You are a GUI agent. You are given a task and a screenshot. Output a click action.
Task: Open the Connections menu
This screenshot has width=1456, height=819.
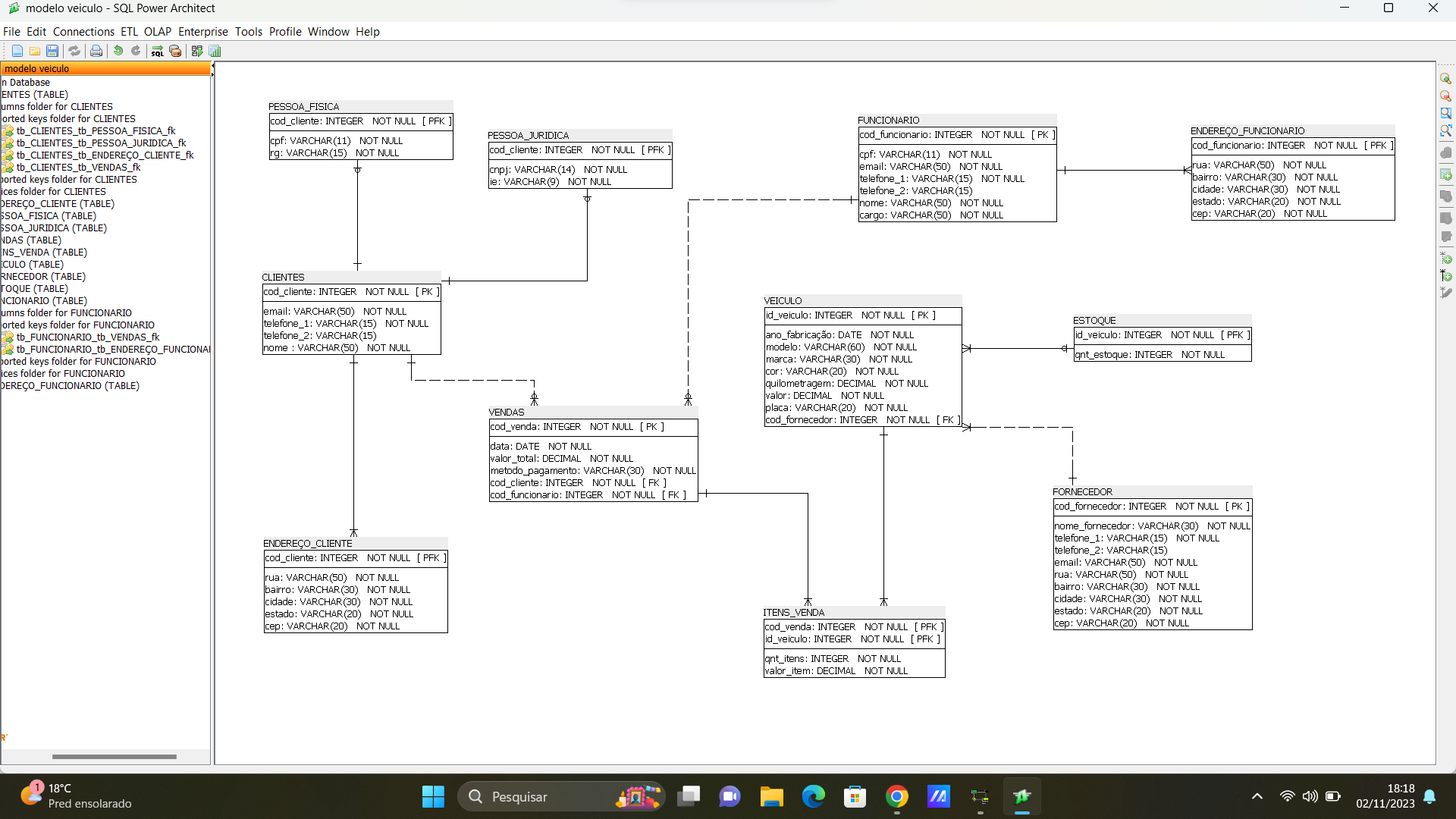click(x=83, y=32)
